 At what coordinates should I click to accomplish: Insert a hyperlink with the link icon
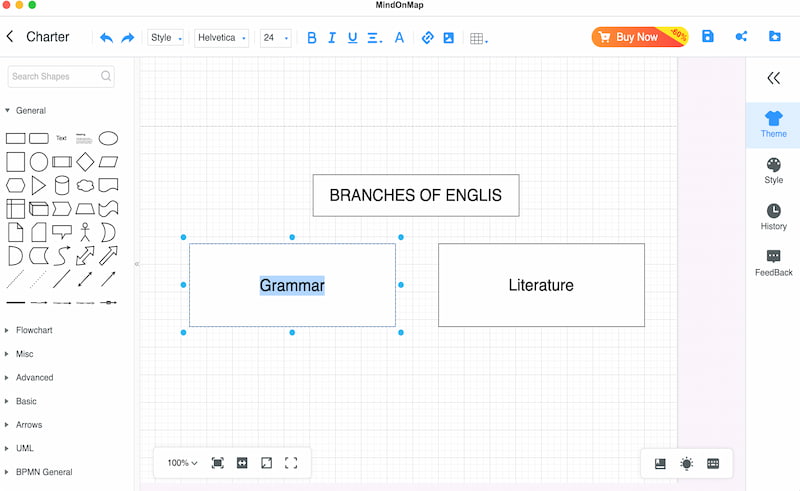point(428,38)
